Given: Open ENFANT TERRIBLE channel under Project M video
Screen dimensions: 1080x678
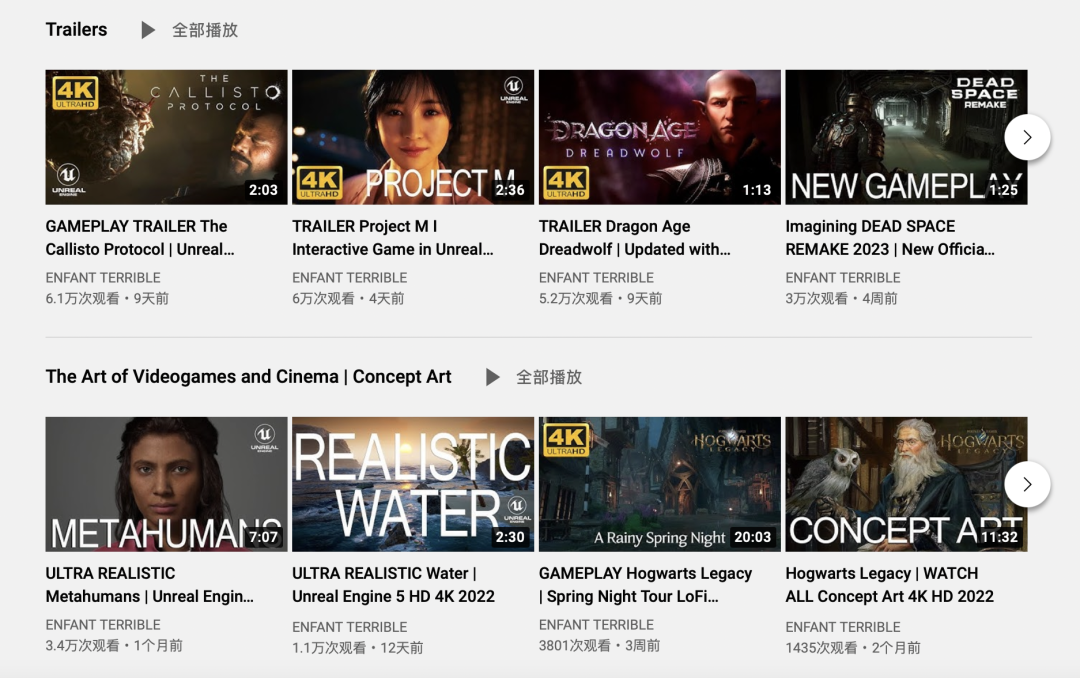Looking at the screenshot, I should pos(349,278).
